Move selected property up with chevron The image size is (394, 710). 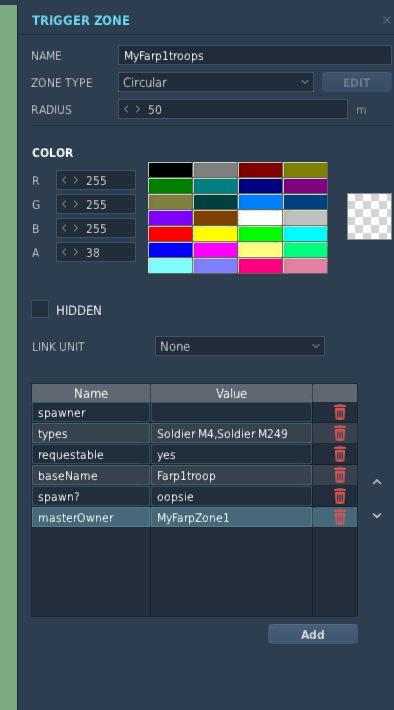click(377, 482)
